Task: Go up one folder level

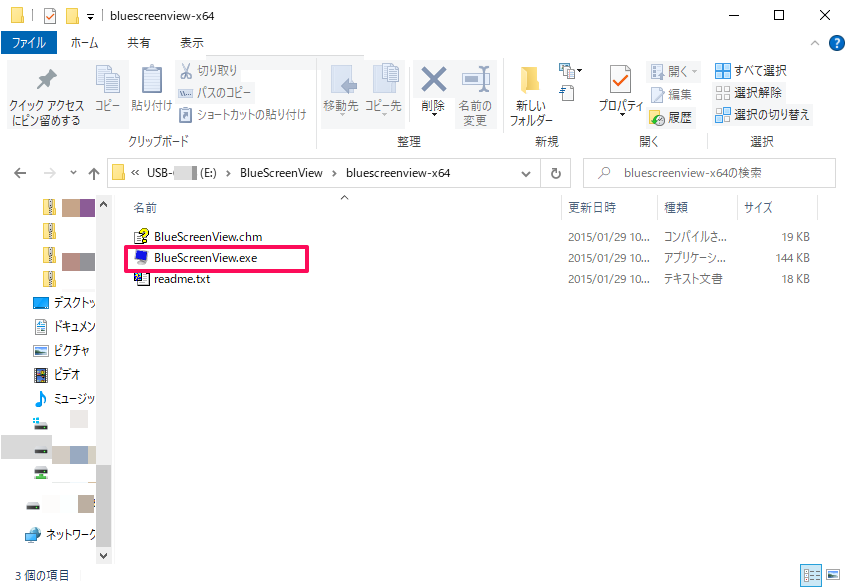Action: pyautogui.click(x=94, y=173)
